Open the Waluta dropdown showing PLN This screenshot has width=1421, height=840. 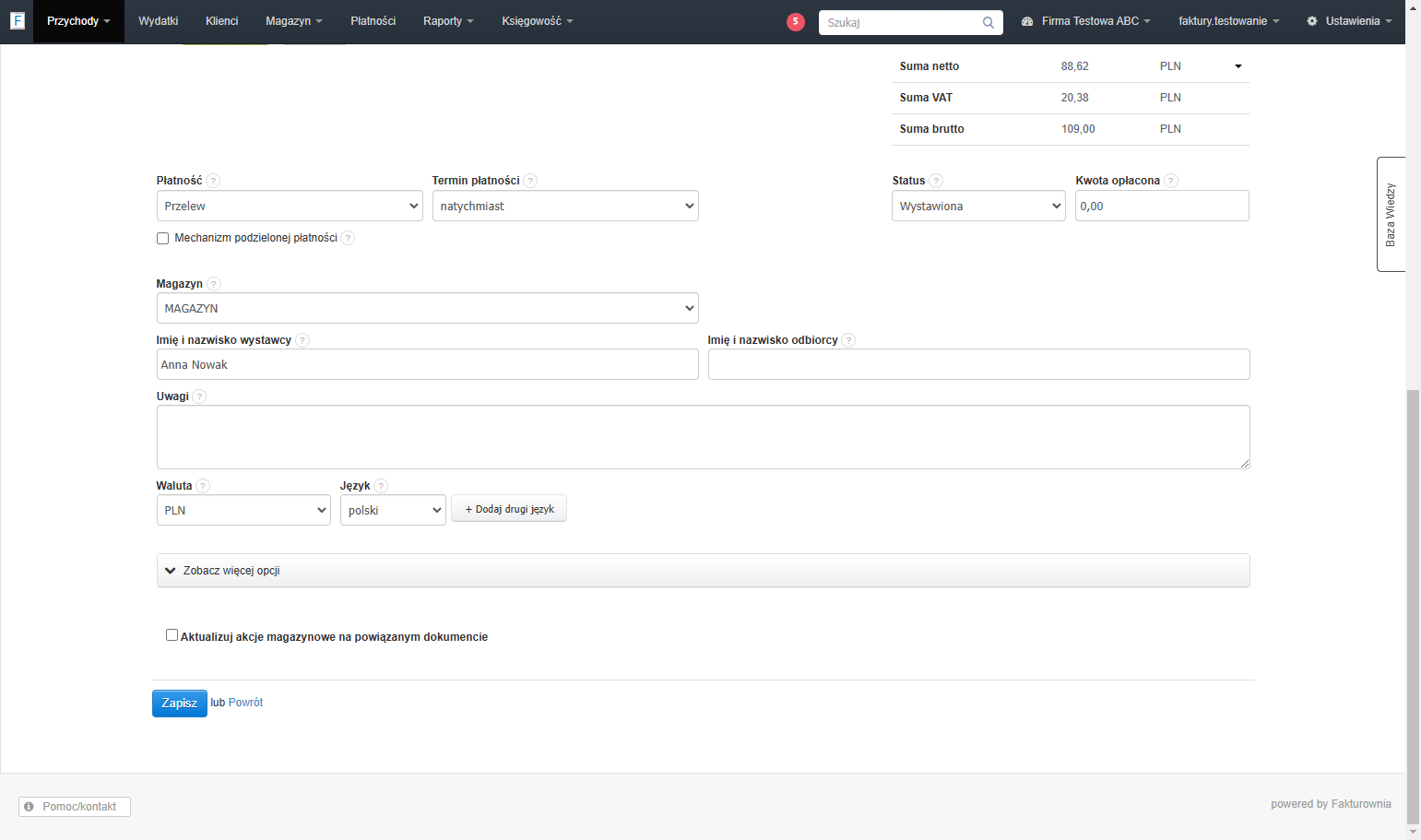[243, 510]
